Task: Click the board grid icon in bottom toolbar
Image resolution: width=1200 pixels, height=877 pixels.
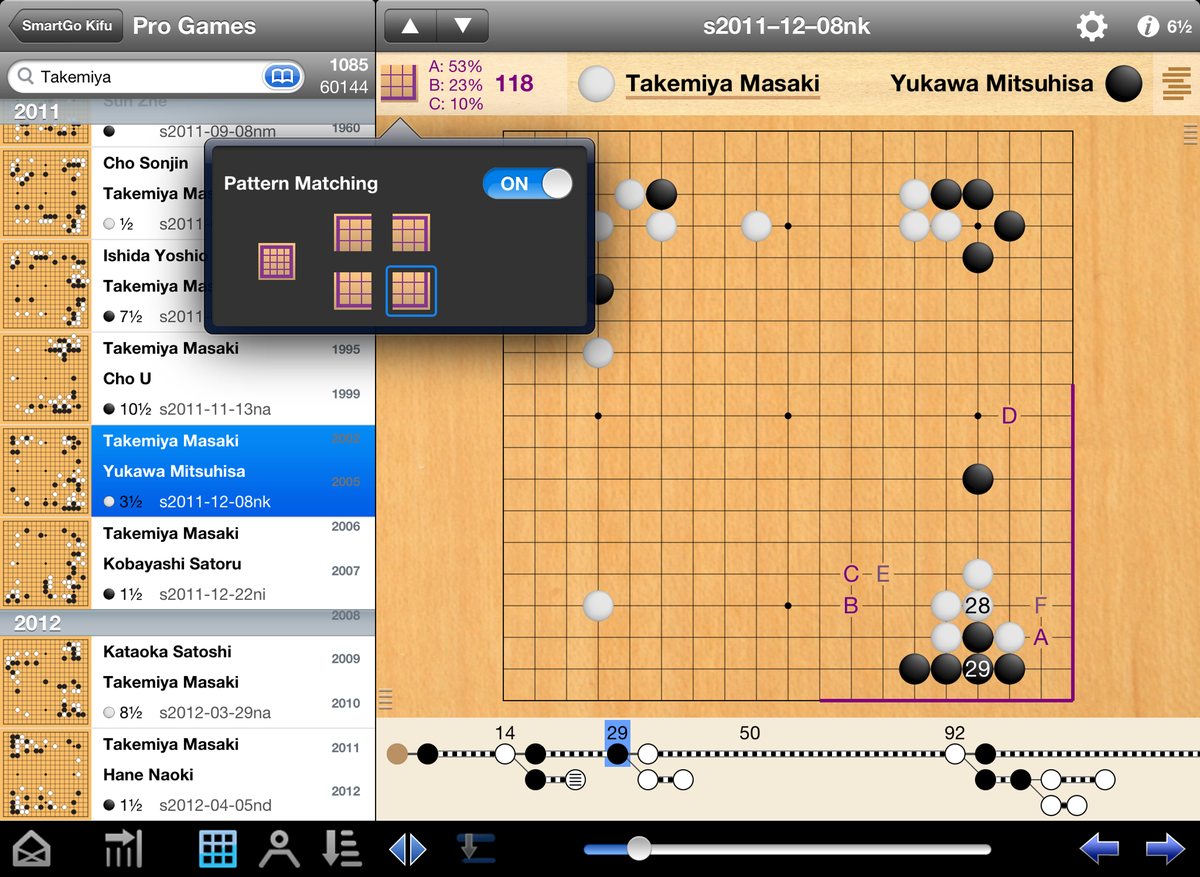Action: point(218,849)
